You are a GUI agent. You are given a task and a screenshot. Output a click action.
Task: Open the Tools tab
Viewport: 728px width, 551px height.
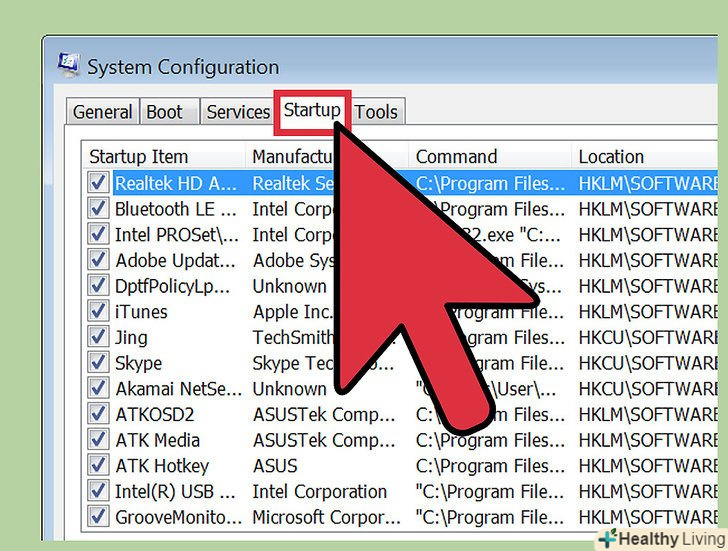click(x=376, y=112)
